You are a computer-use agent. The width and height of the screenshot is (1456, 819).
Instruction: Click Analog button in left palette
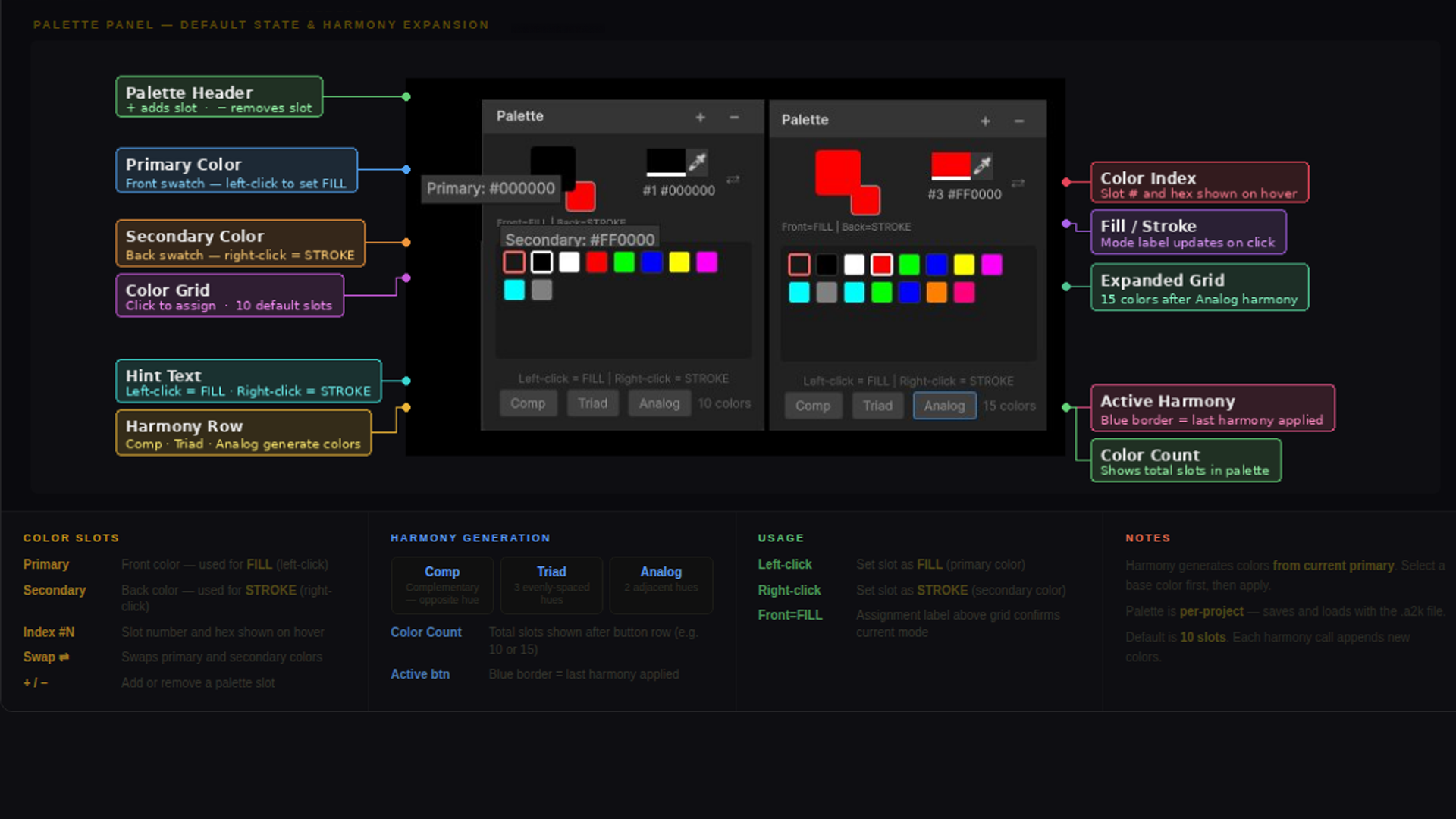click(x=658, y=403)
